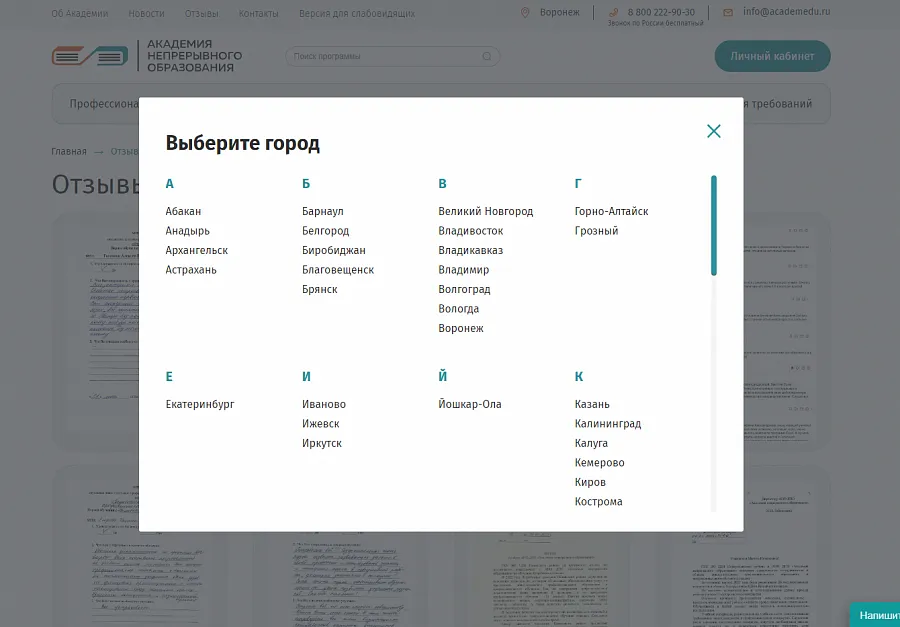Select the city Кострома
900x627 pixels.
[598, 502]
